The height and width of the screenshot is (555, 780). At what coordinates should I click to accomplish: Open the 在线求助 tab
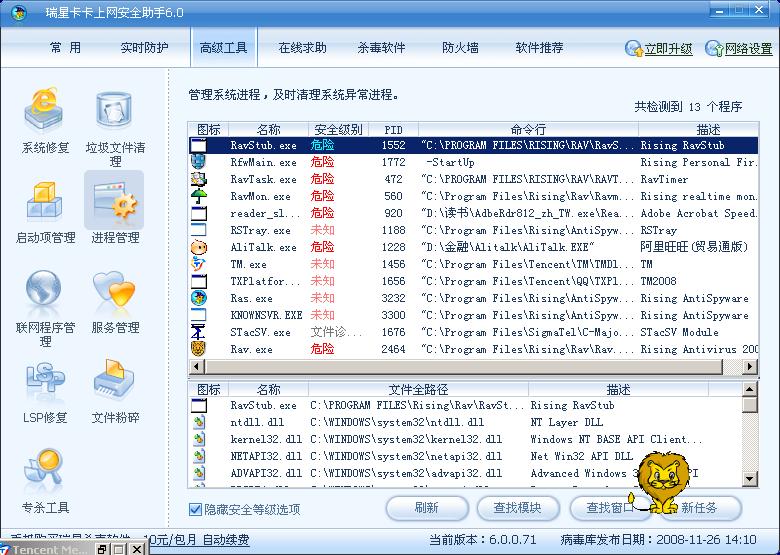pyautogui.click(x=302, y=48)
